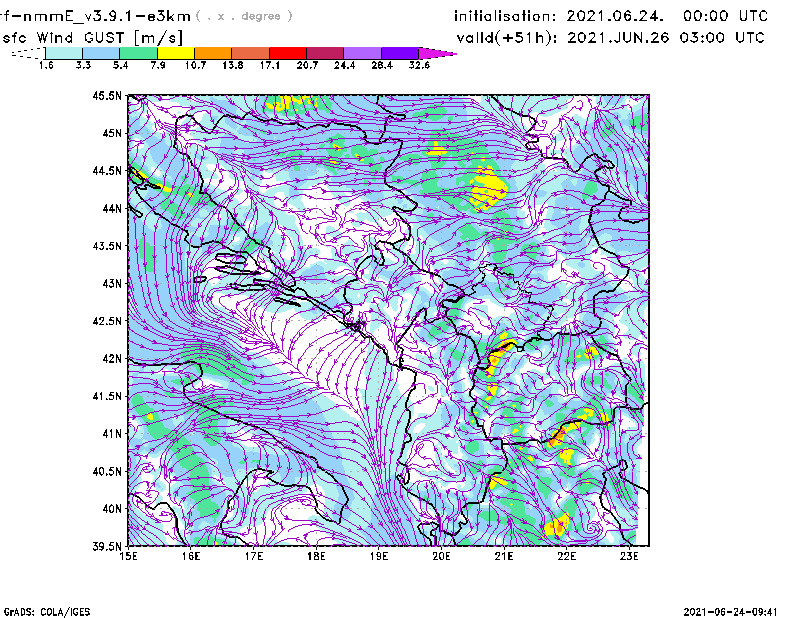Click the '41N' latitude label
This screenshot has height=618, width=800.
112,433
